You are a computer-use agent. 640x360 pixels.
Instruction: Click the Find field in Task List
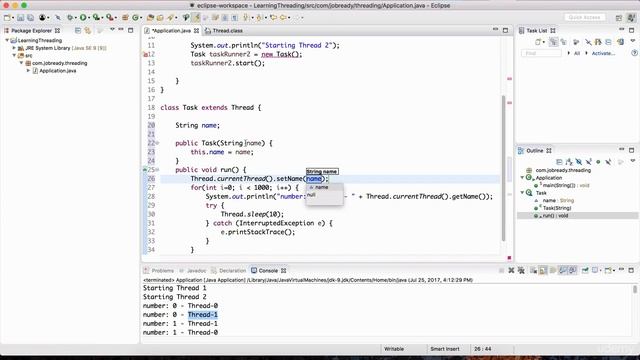pyautogui.click(x=541, y=53)
